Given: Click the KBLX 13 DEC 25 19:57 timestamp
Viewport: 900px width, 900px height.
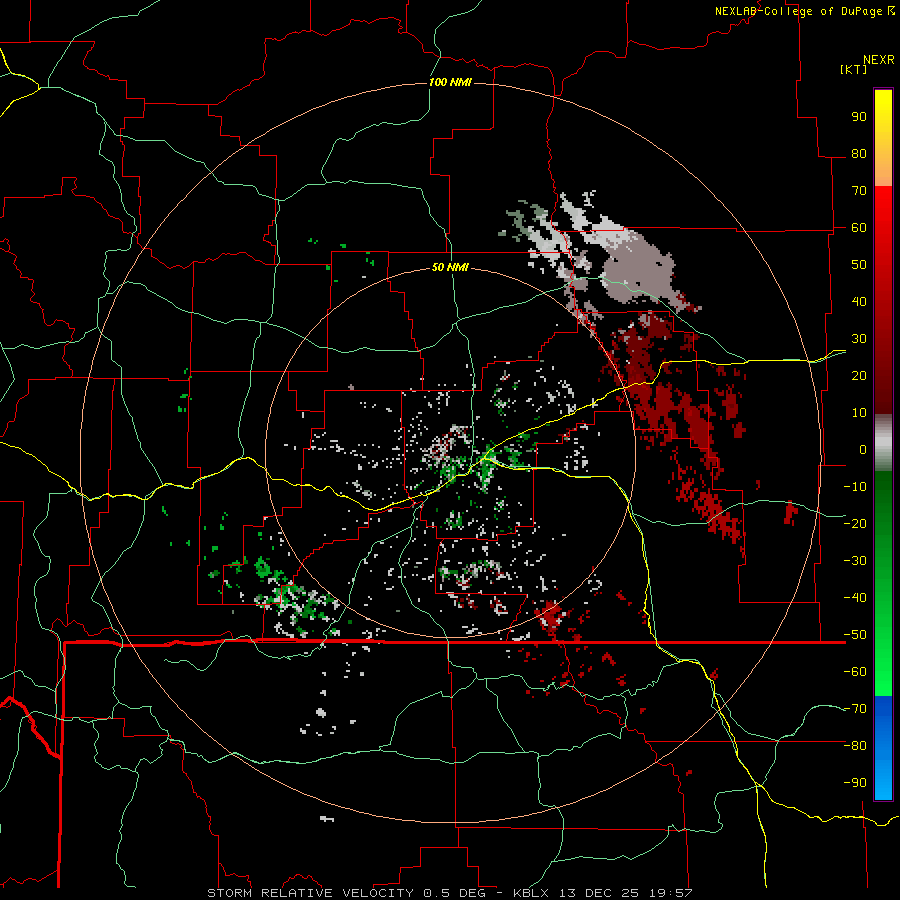Looking at the screenshot, I should pos(602,893).
